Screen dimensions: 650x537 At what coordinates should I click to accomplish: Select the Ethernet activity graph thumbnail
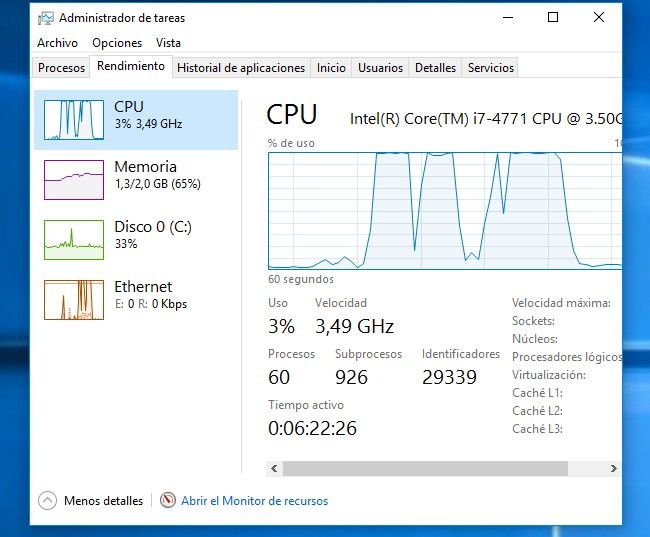coord(74,300)
